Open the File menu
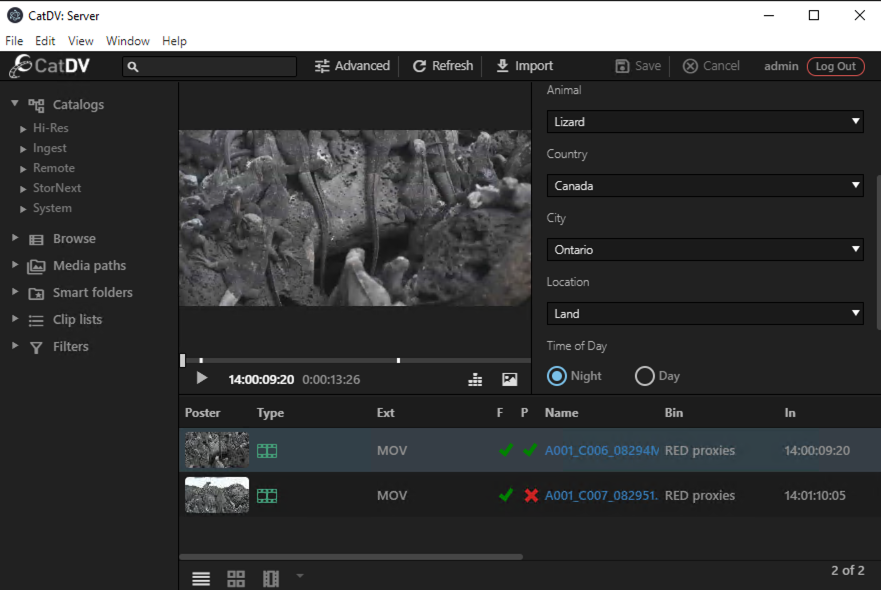The image size is (881, 590). point(14,41)
